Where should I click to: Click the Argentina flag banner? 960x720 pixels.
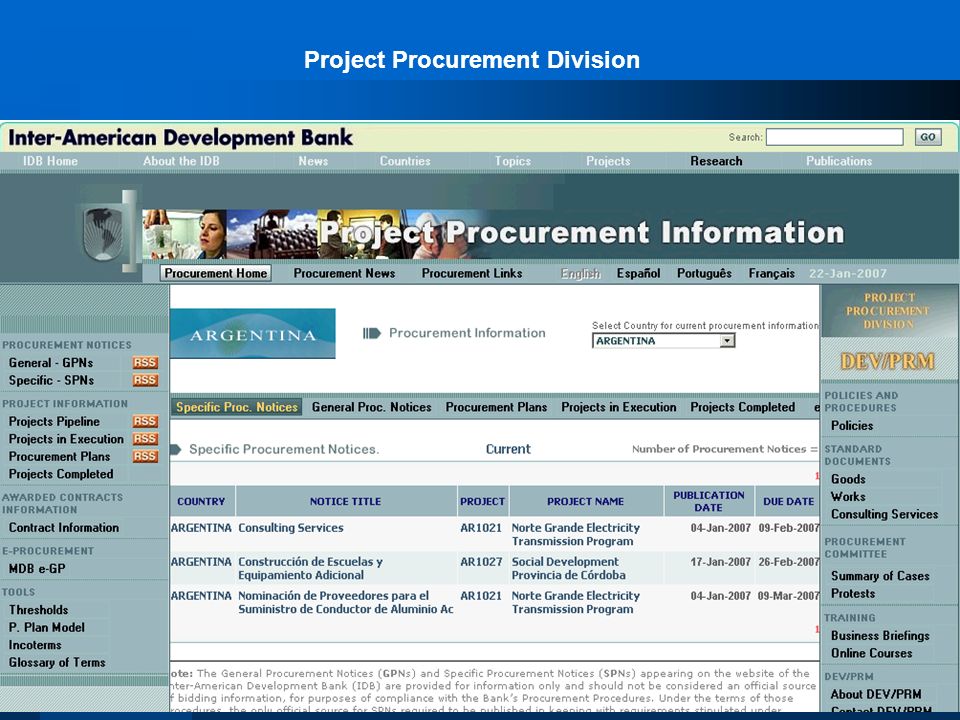[253, 334]
